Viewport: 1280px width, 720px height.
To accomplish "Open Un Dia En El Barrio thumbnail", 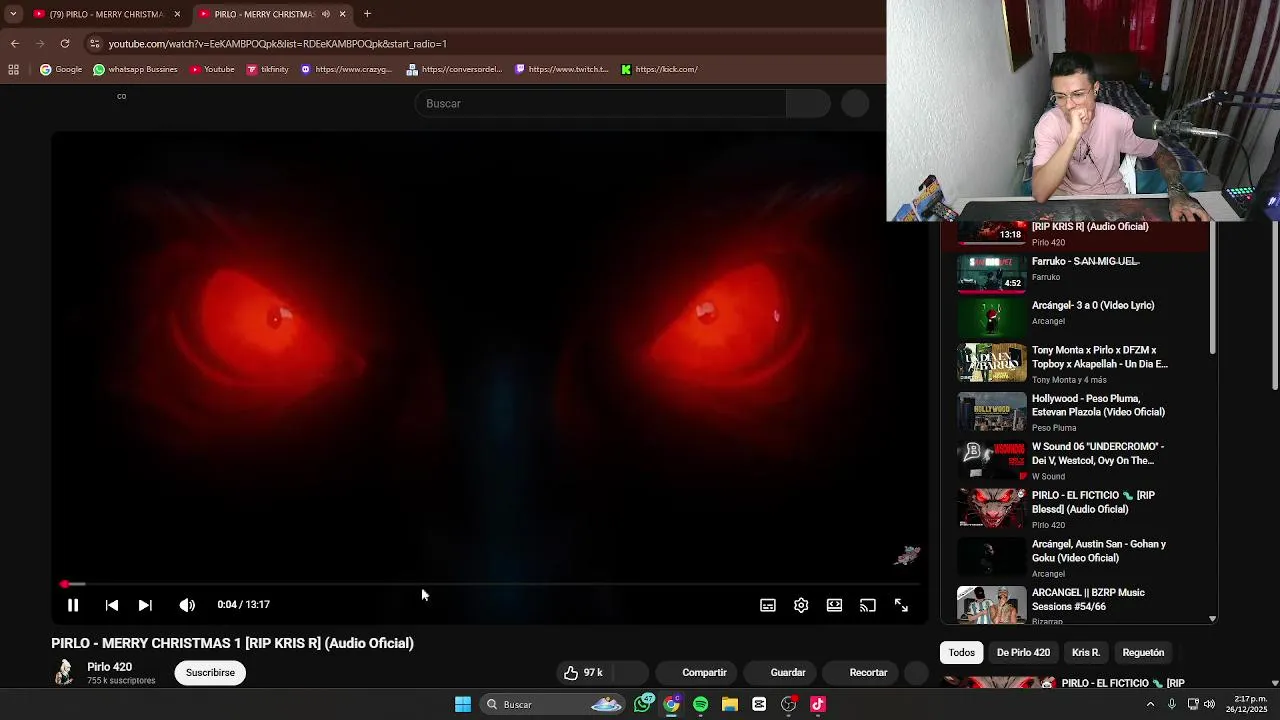I will click(x=992, y=363).
